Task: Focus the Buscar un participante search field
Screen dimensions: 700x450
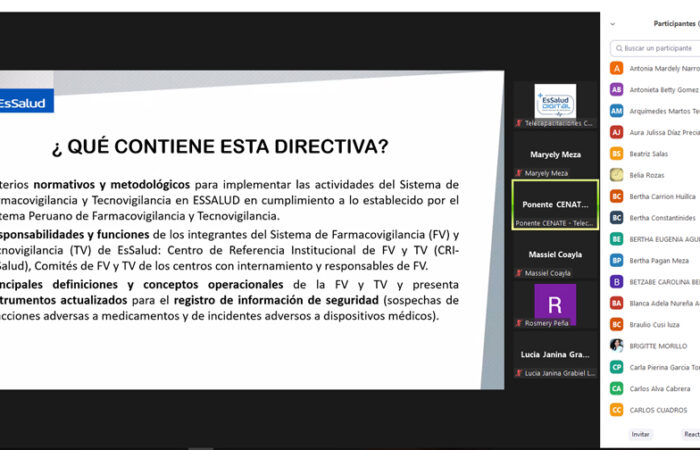Action: coord(660,48)
